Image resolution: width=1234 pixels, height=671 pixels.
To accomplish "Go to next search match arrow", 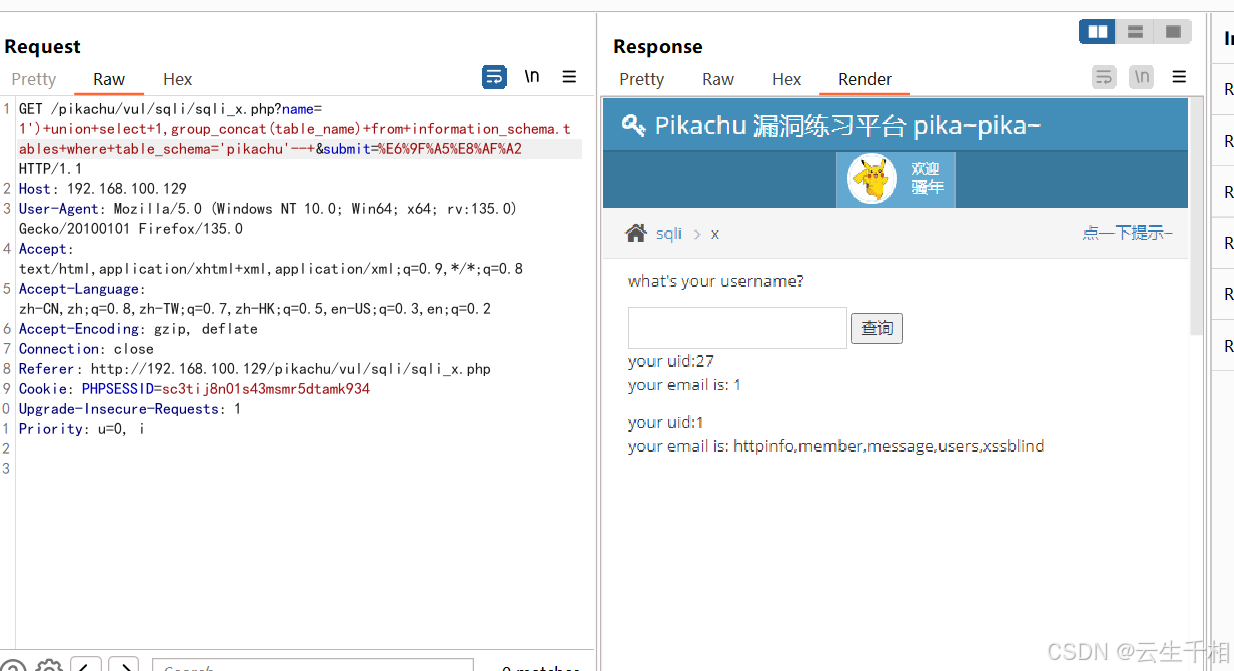I will (124, 665).
